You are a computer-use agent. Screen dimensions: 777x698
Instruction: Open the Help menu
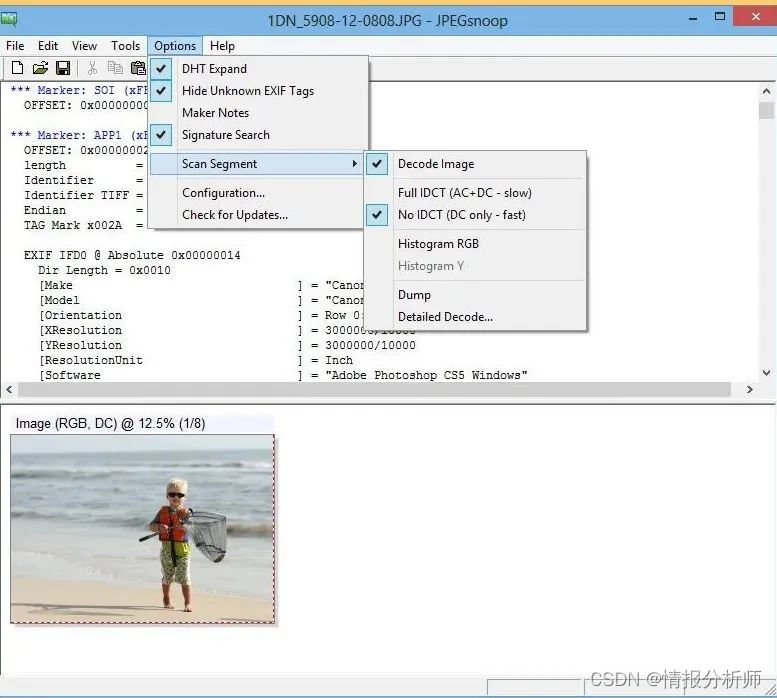tap(222, 46)
